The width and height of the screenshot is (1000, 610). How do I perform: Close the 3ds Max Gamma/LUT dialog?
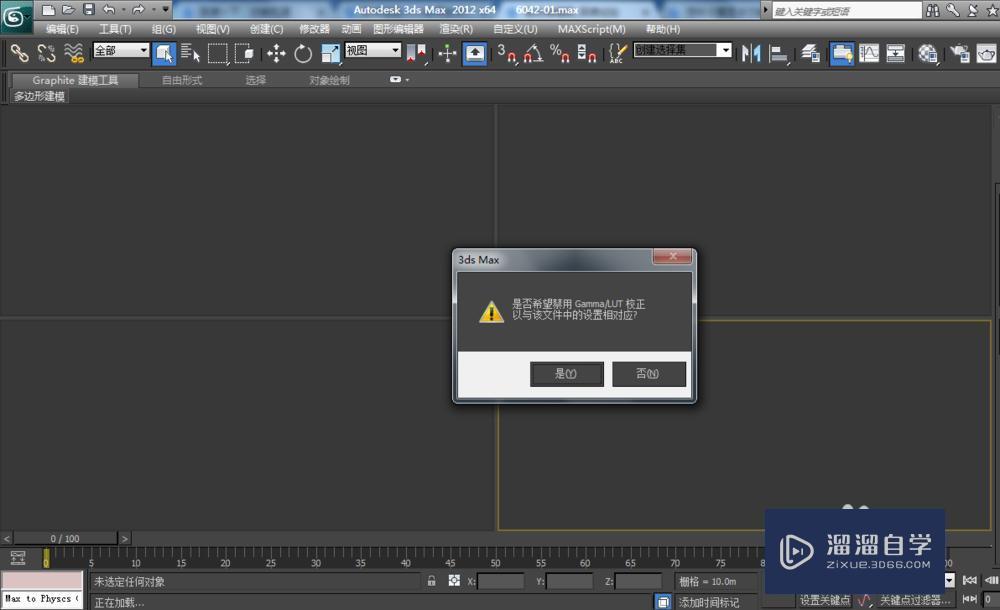click(x=672, y=257)
